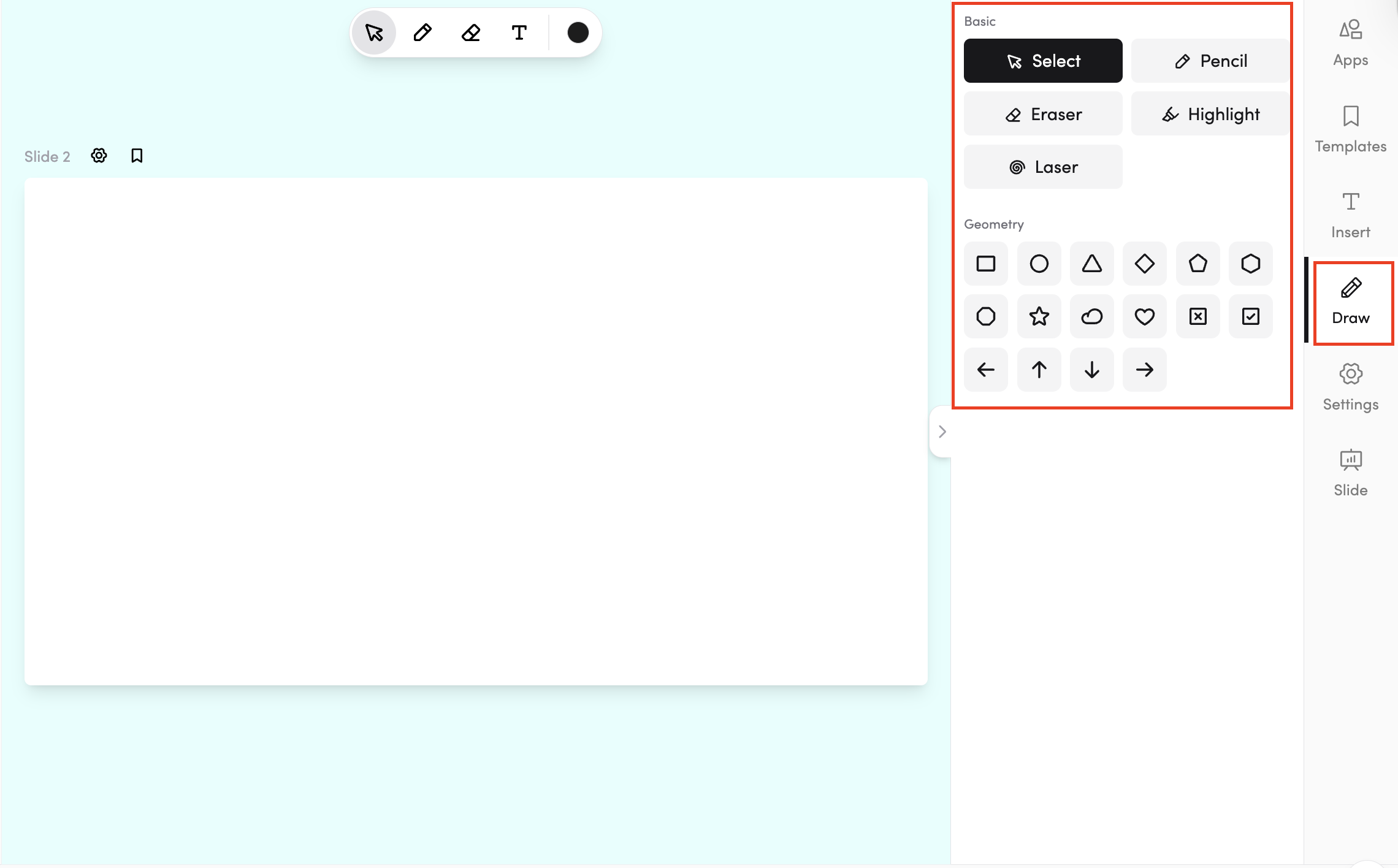This screenshot has width=1398, height=868.
Task: Open the black color swatch
Action: coord(578,32)
